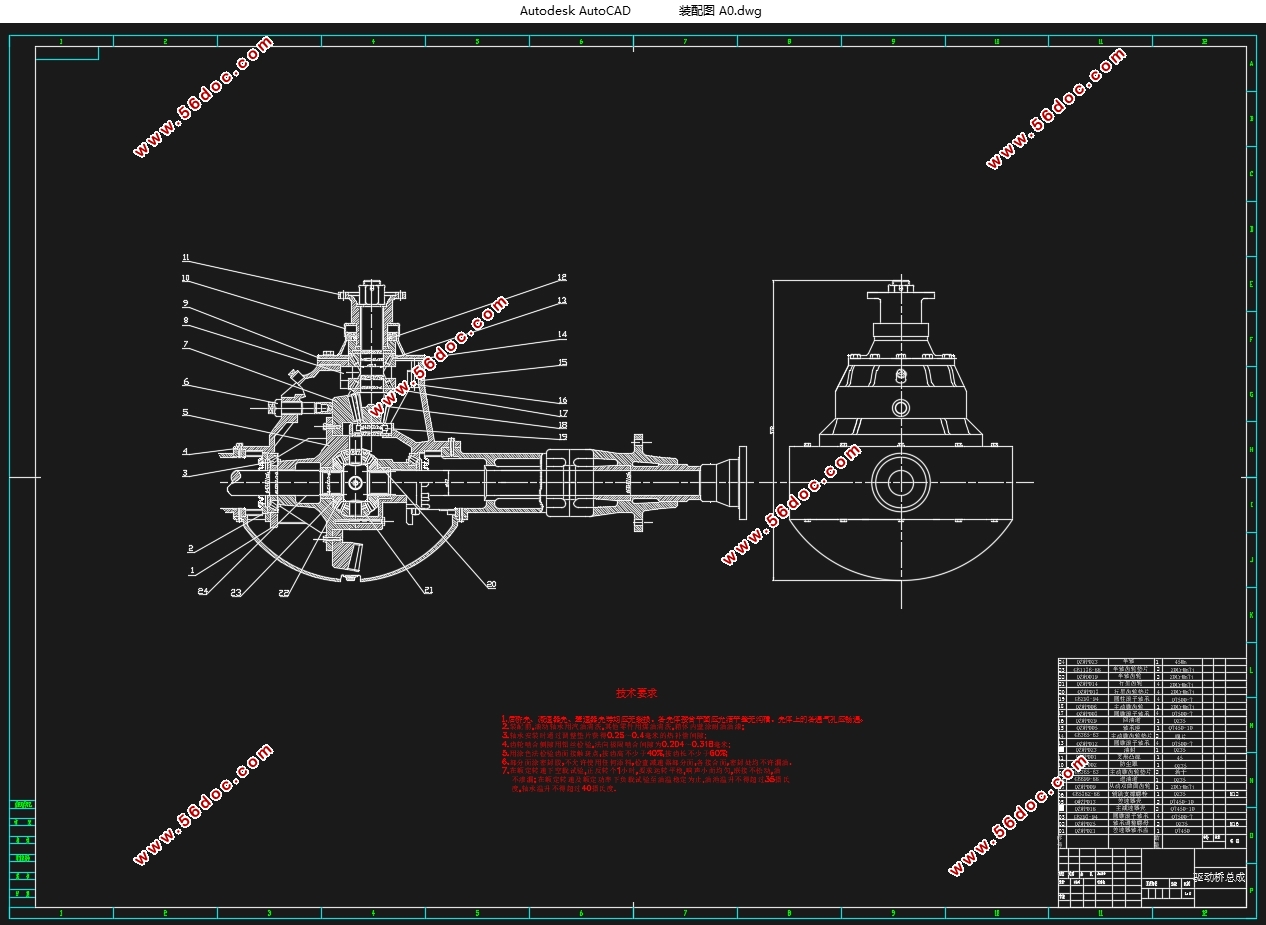The height and width of the screenshot is (925, 1266).
Task: Select callout number 8 leader label
Action: point(186,320)
